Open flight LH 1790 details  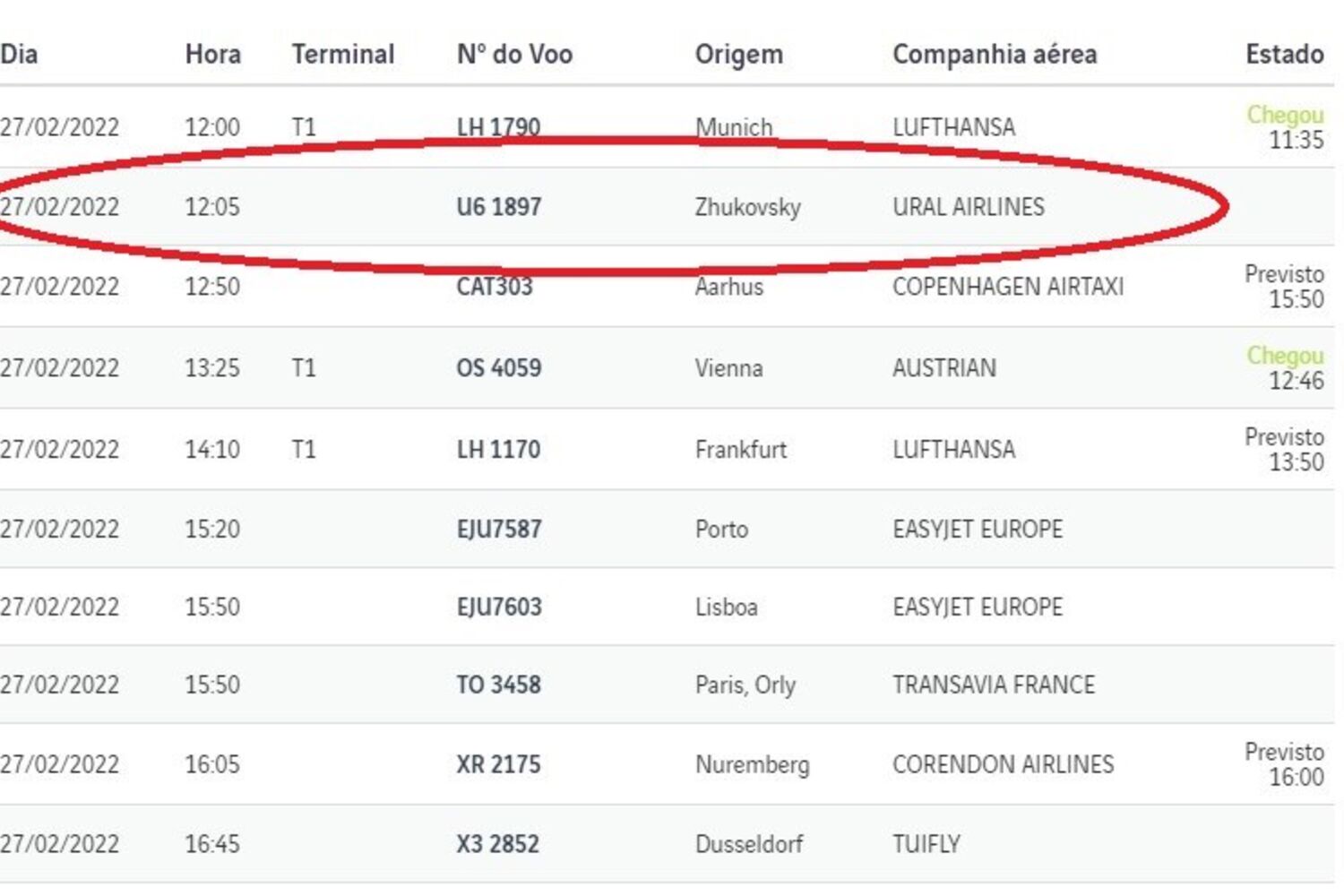click(x=498, y=127)
